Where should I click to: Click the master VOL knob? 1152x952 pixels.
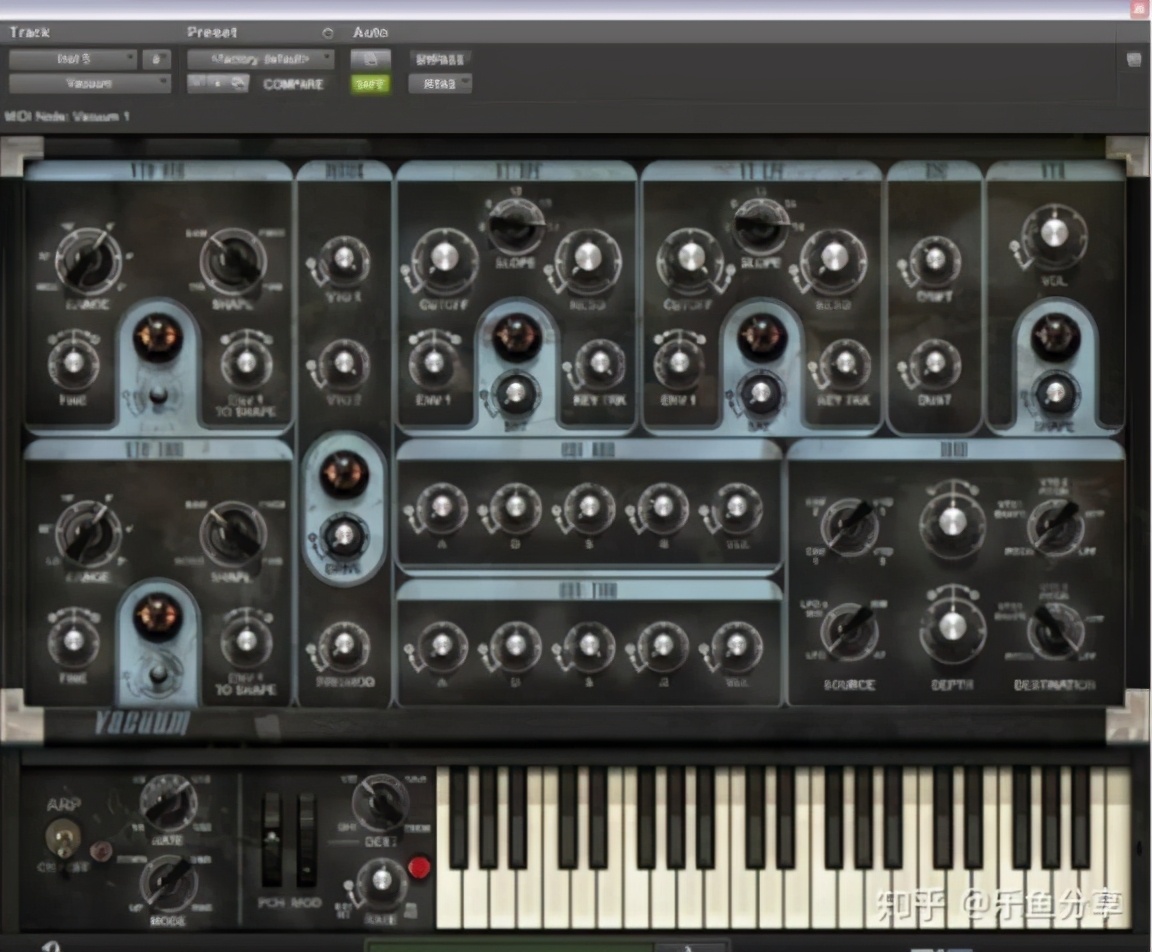[1053, 234]
